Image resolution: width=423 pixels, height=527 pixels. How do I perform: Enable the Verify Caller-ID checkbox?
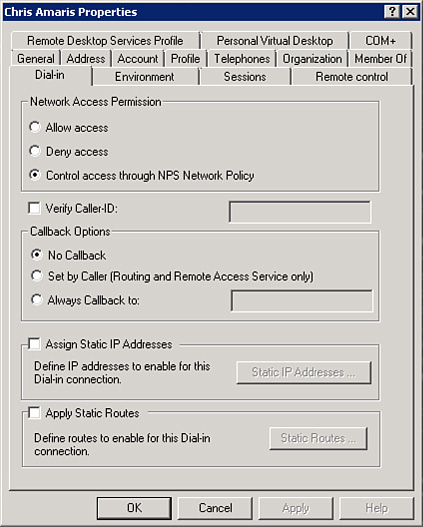click(x=34, y=208)
